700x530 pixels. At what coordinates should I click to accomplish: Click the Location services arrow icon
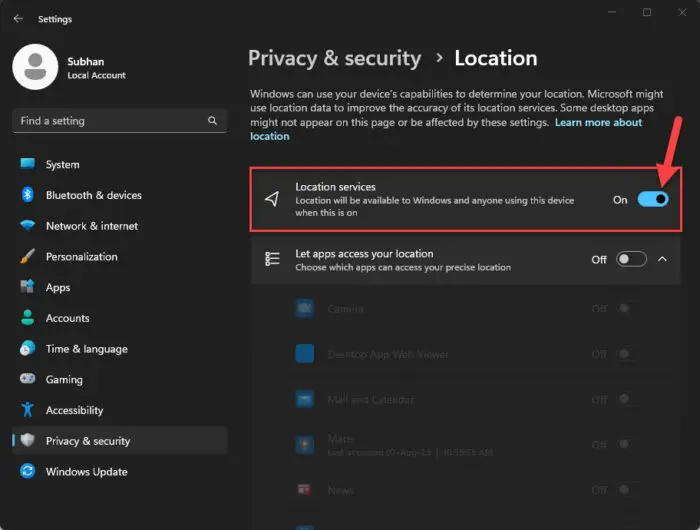pyautogui.click(x=272, y=199)
